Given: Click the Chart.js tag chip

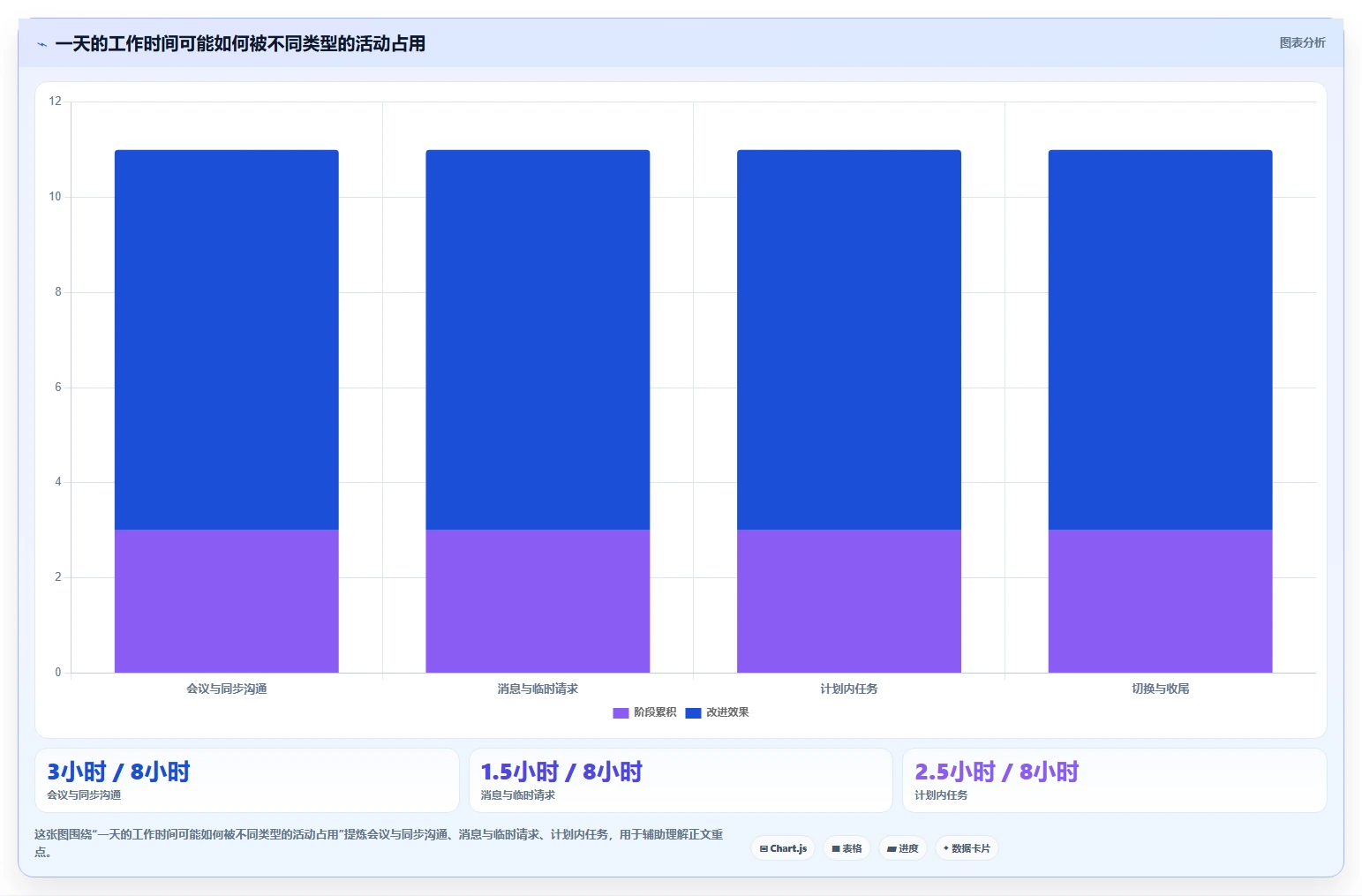Looking at the screenshot, I should pos(783,848).
